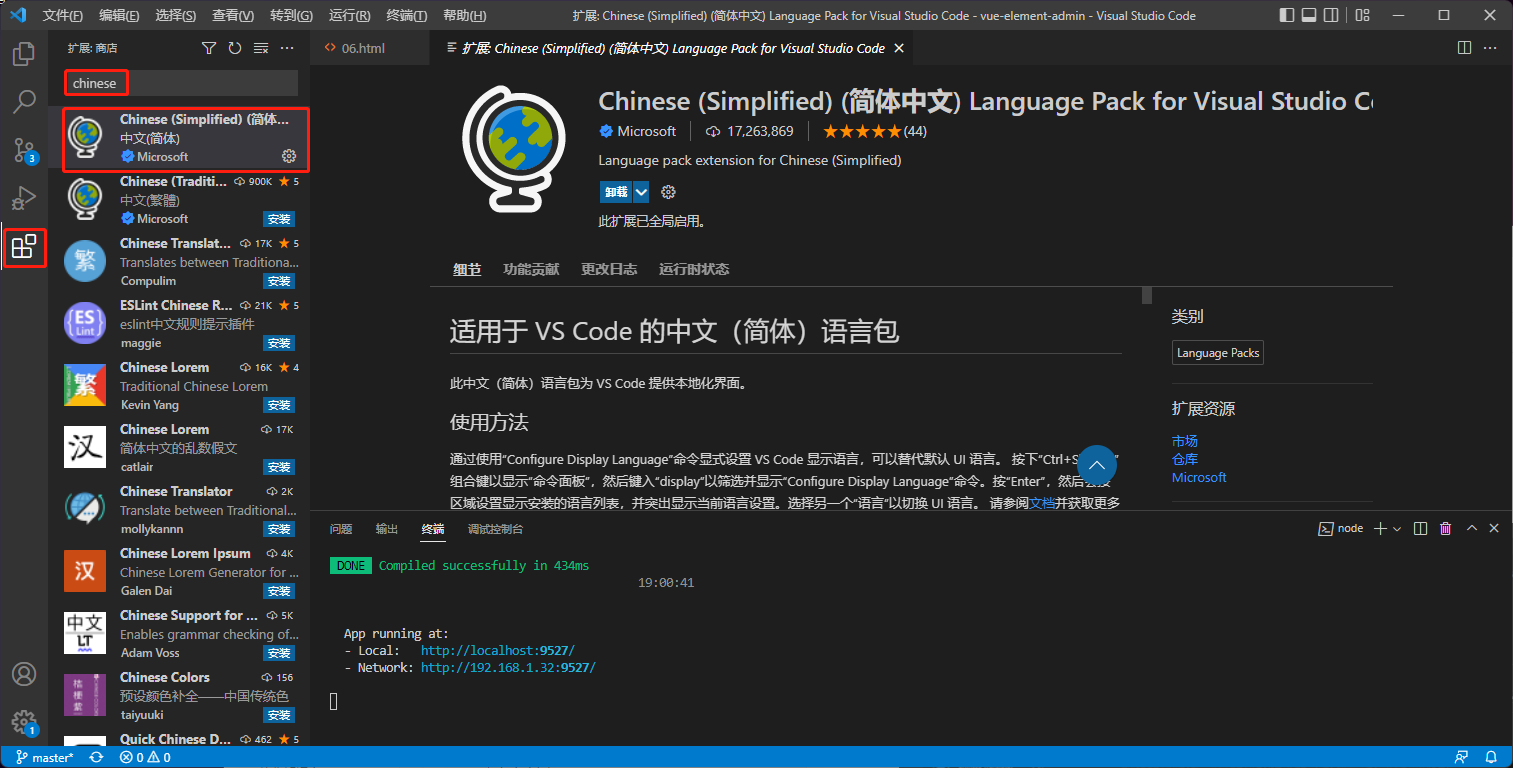Open notifications bell in status bar
This screenshot has width=1513, height=768.
[x=1490, y=757]
